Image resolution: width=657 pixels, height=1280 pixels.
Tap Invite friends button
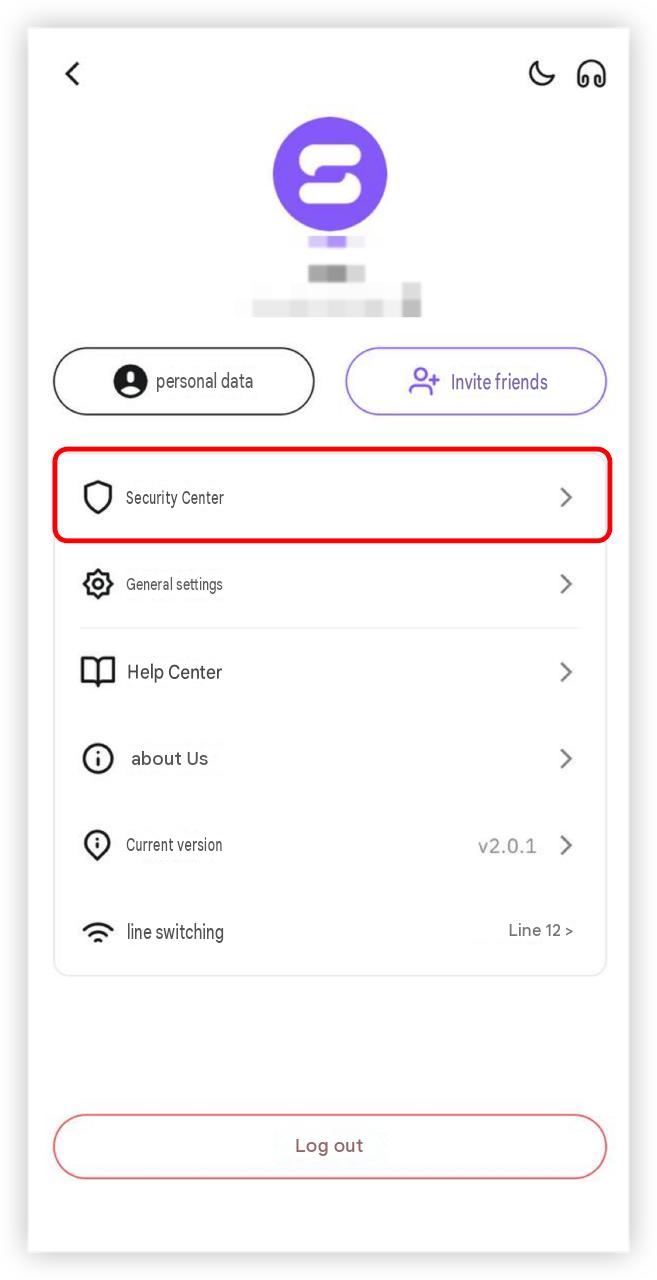click(x=476, y=381)
